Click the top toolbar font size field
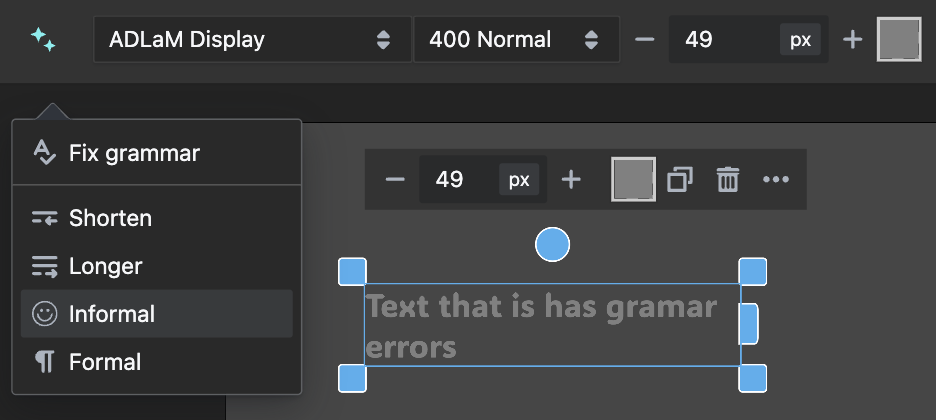936x420 pixels. point(723,39)
